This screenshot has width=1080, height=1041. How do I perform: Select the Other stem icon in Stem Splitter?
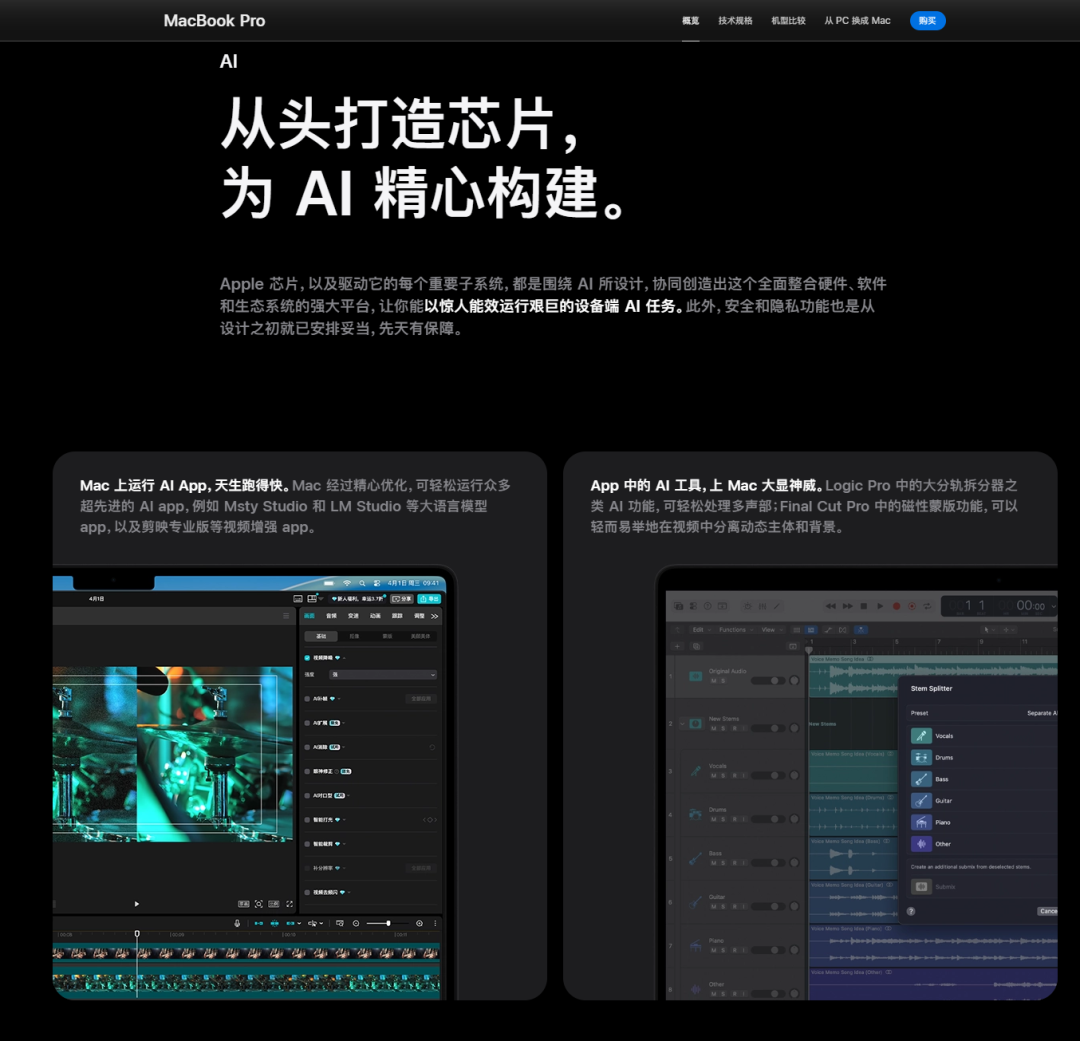921,844
